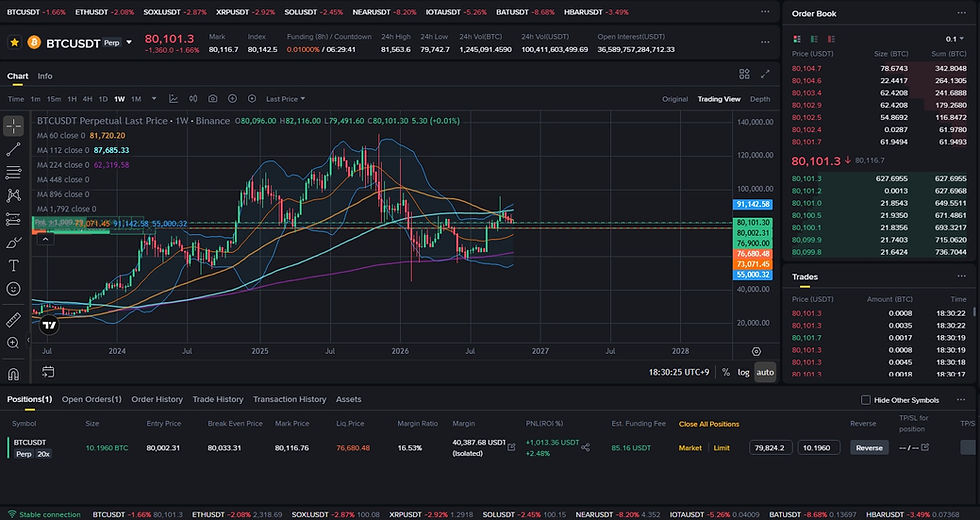Click Close All Positions

click(709, 424)
